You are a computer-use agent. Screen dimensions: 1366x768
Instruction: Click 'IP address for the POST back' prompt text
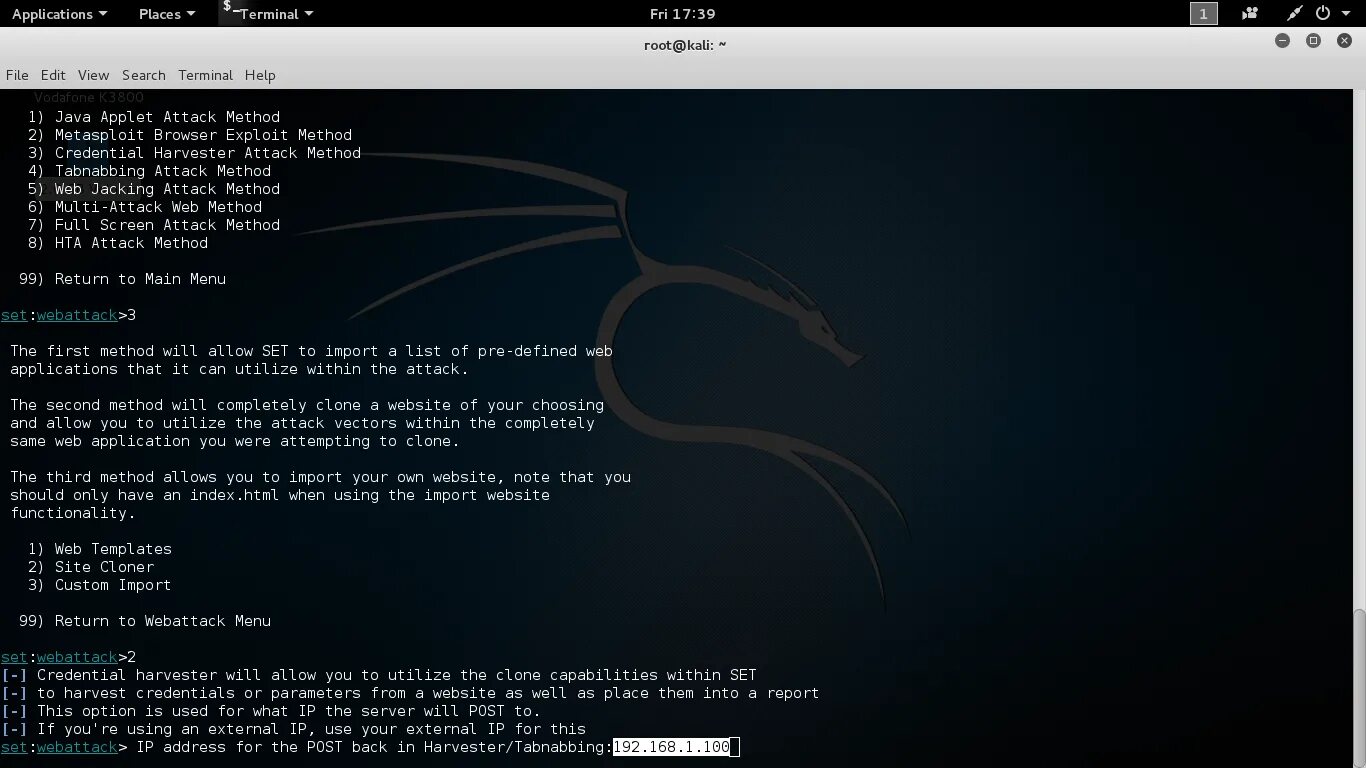[373, 747]
